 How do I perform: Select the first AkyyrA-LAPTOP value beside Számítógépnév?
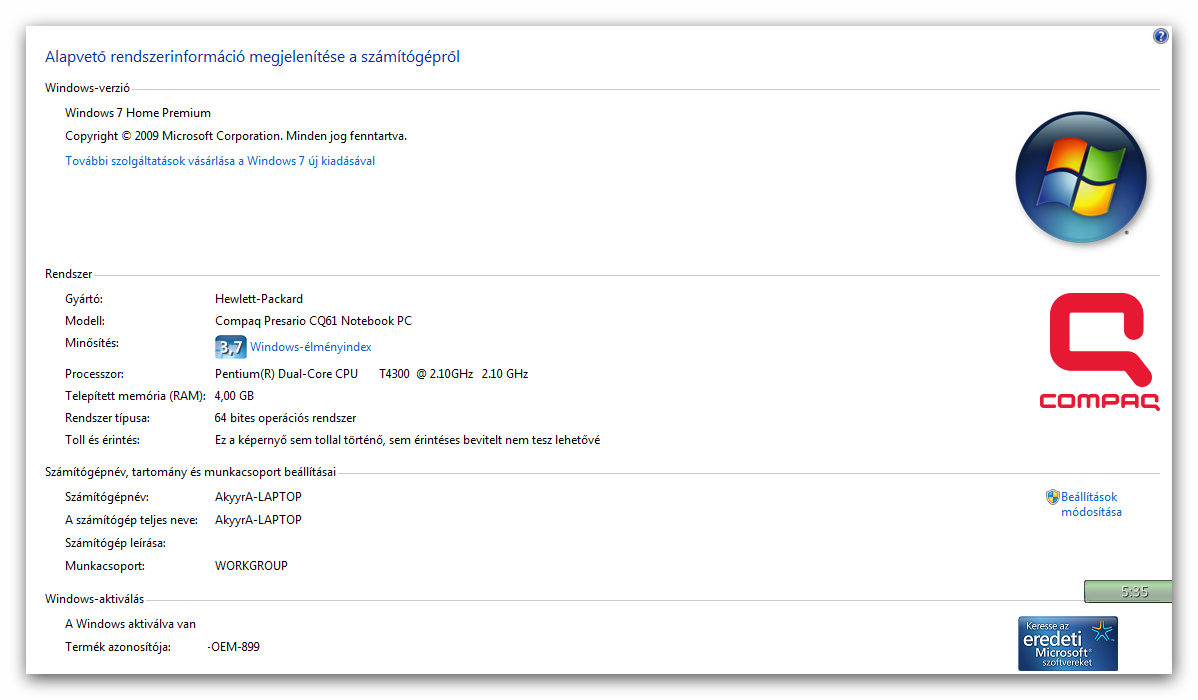pyautogui.click(x=258, y=497)
